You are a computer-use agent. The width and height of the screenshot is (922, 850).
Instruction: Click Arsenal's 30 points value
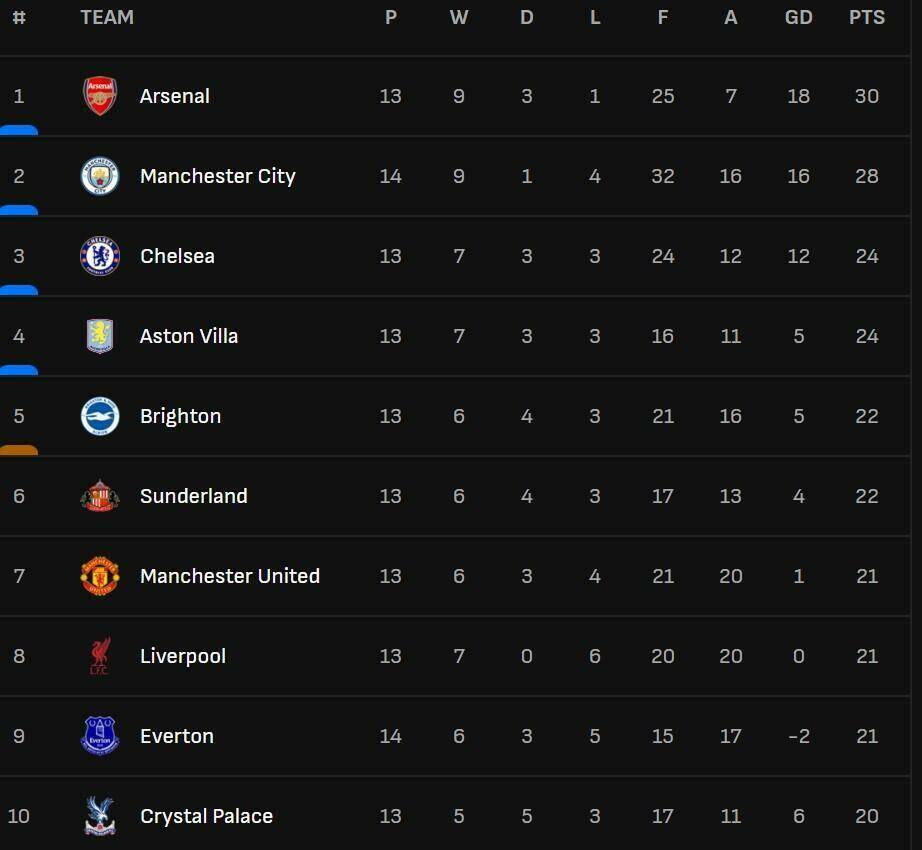[x=866, y=96]
